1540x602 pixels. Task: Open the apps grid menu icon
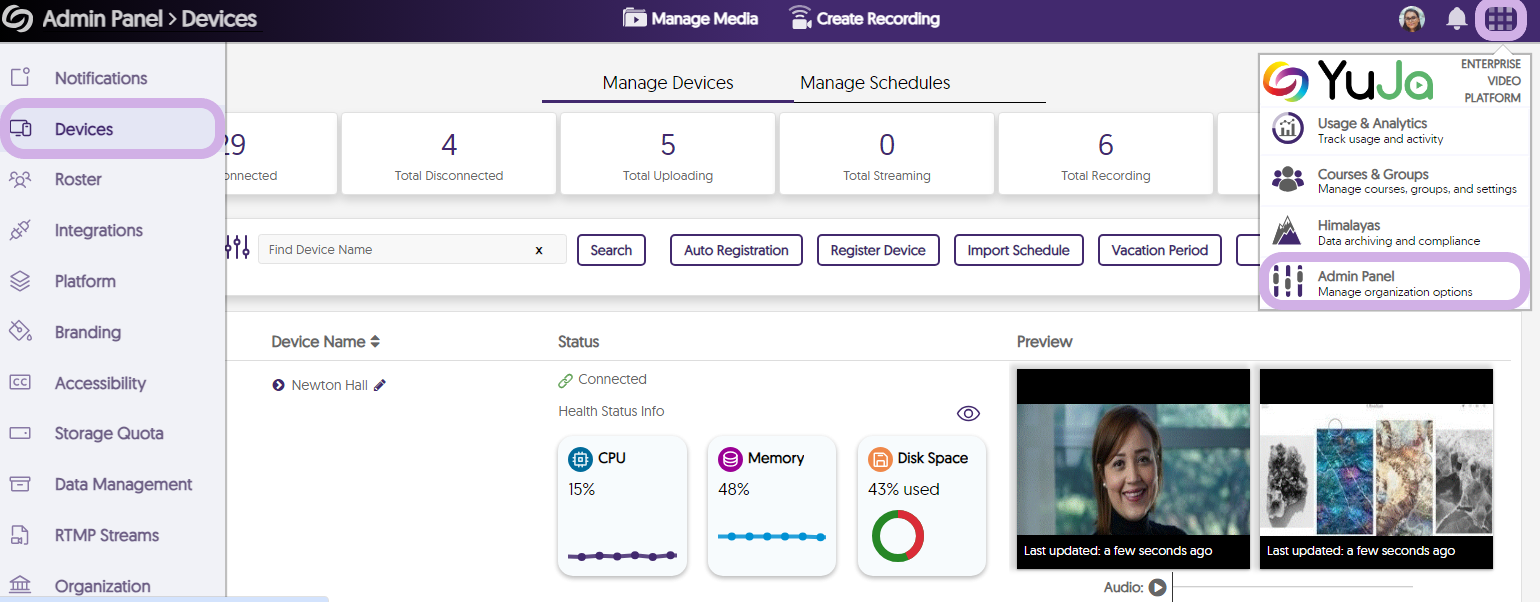(1500, 19)
